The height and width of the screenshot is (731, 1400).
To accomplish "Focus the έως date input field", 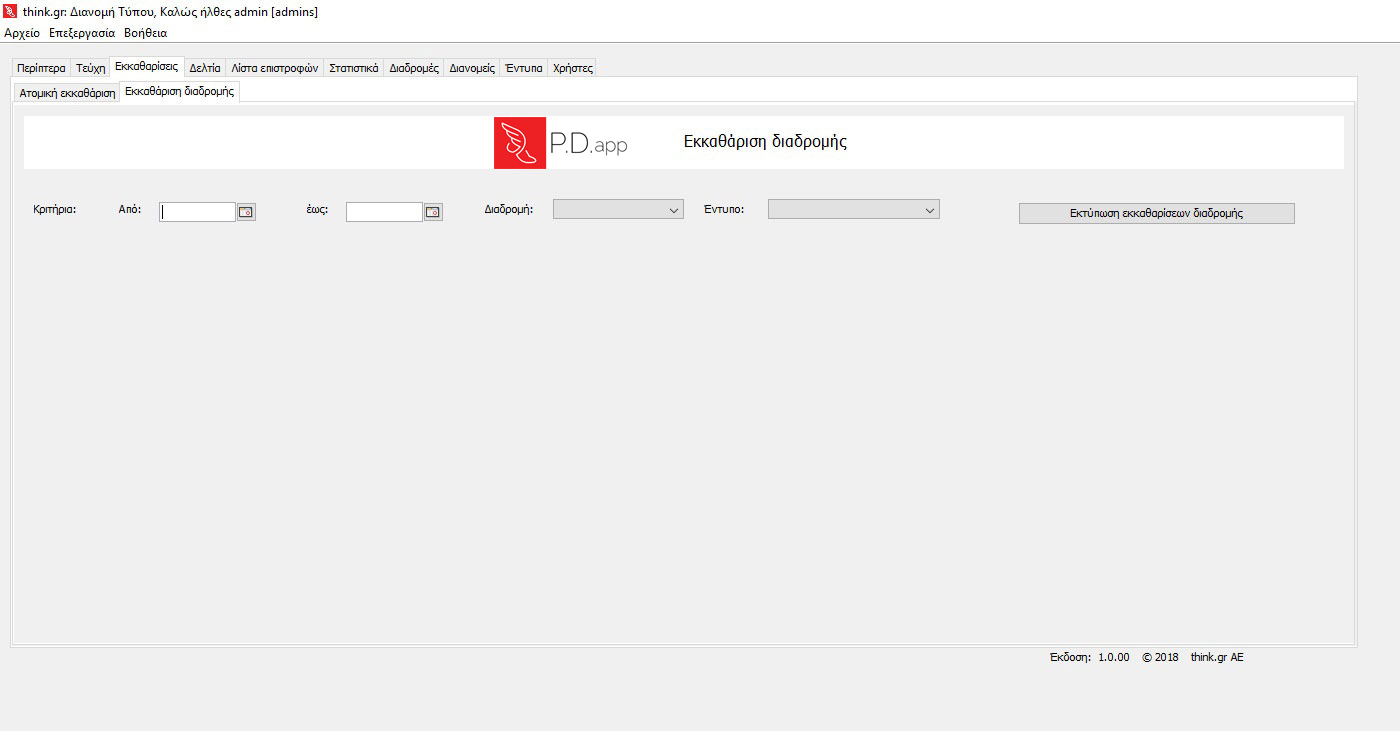I will [x=384, y=212].
